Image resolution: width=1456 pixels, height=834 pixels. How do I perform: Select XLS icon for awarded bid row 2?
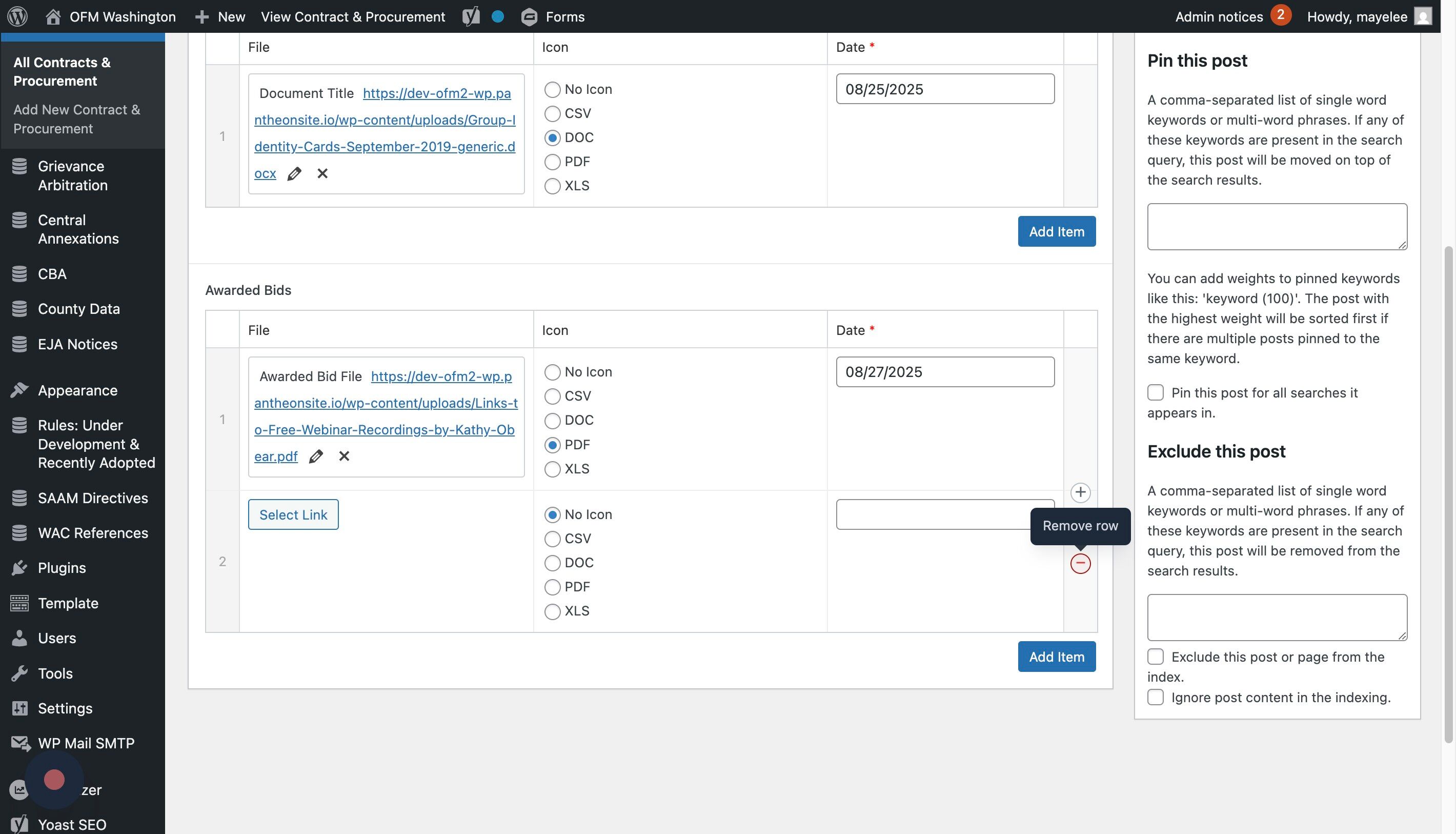pos(552,612)
